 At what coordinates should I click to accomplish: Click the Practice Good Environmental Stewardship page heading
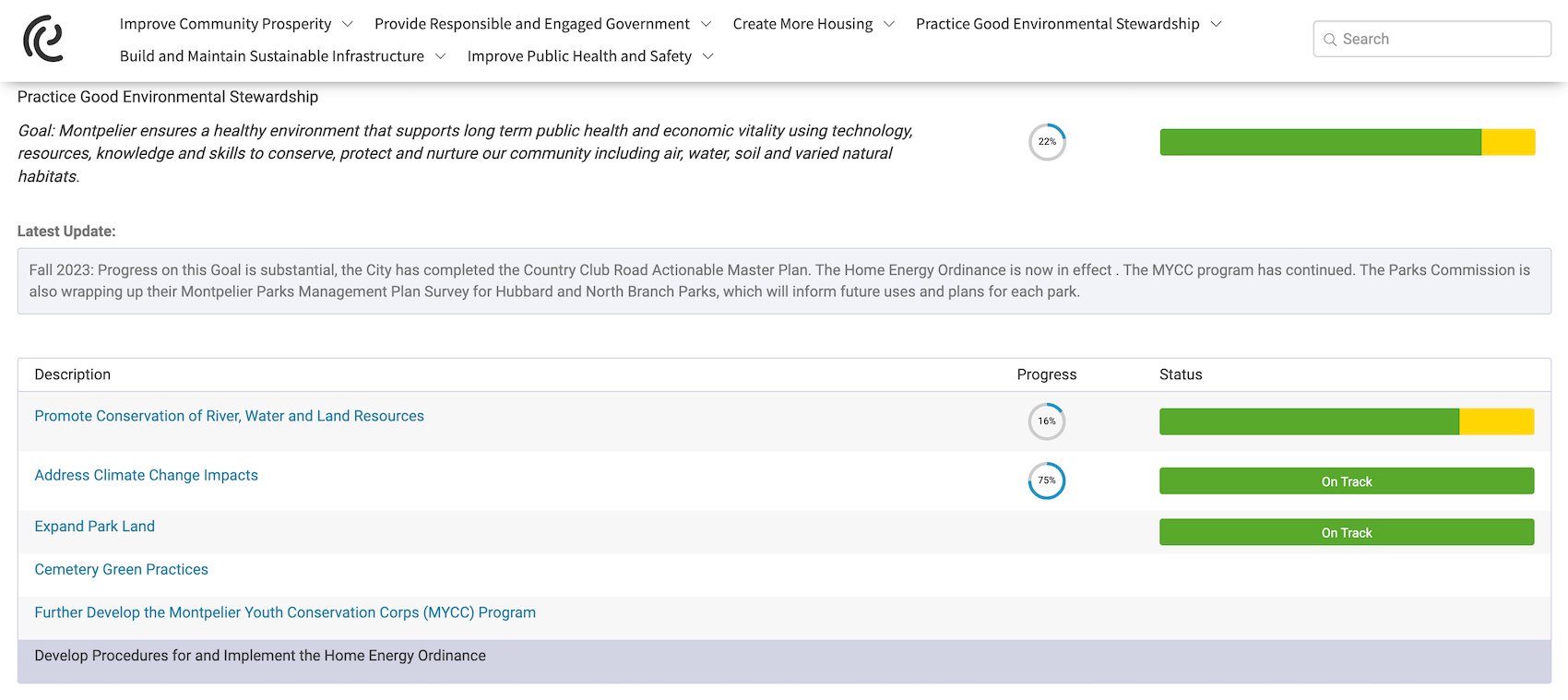point(168,97)
